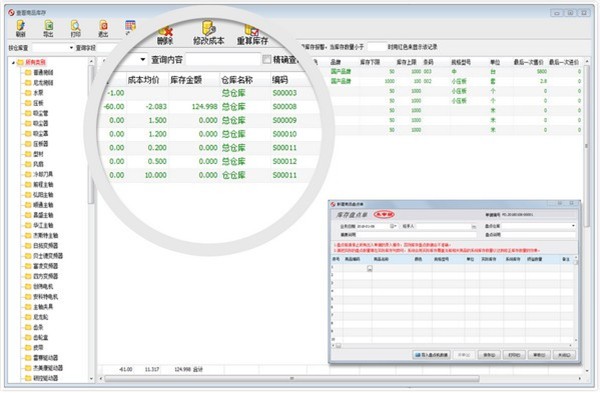Click the 124.998 total in the footer row
The height and width of the screenshot is (393, 600).
[x=183, y=370]
